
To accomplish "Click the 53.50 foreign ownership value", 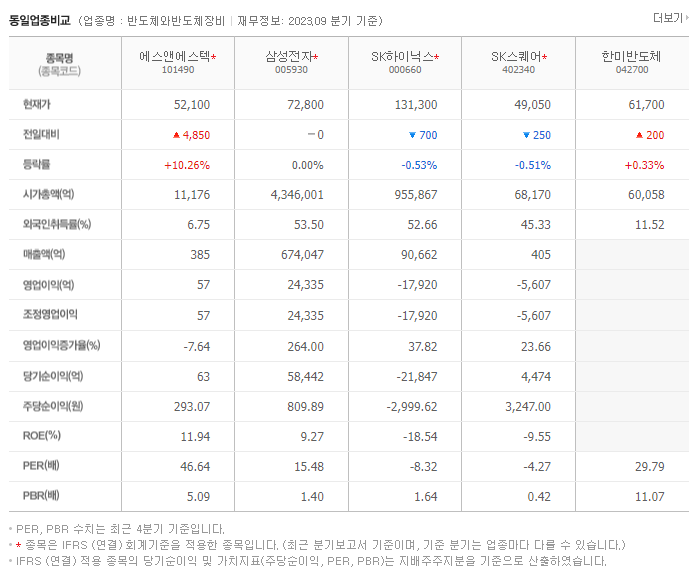I will tap(309, 225).
